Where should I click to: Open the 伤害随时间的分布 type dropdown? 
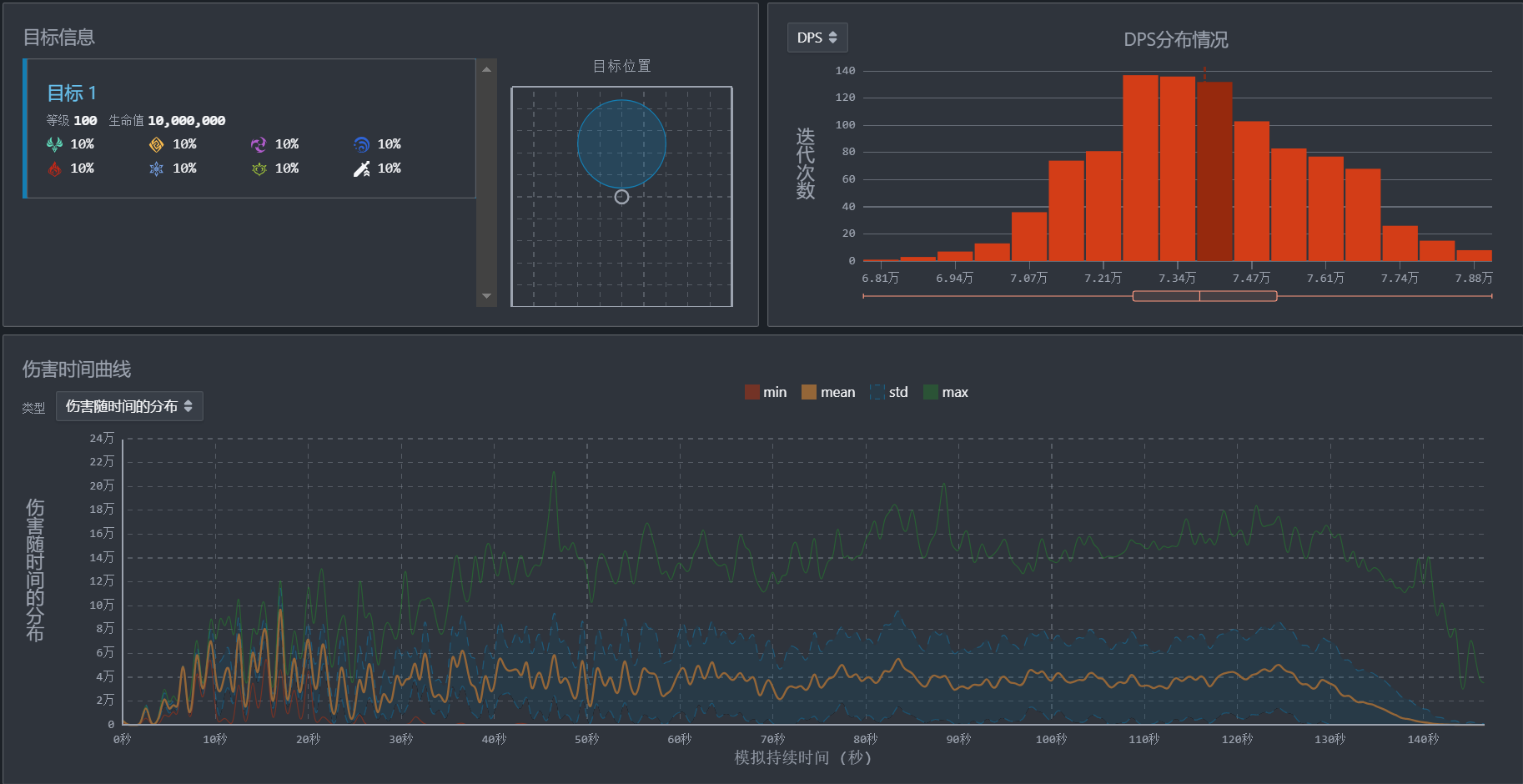click(129, 406)
